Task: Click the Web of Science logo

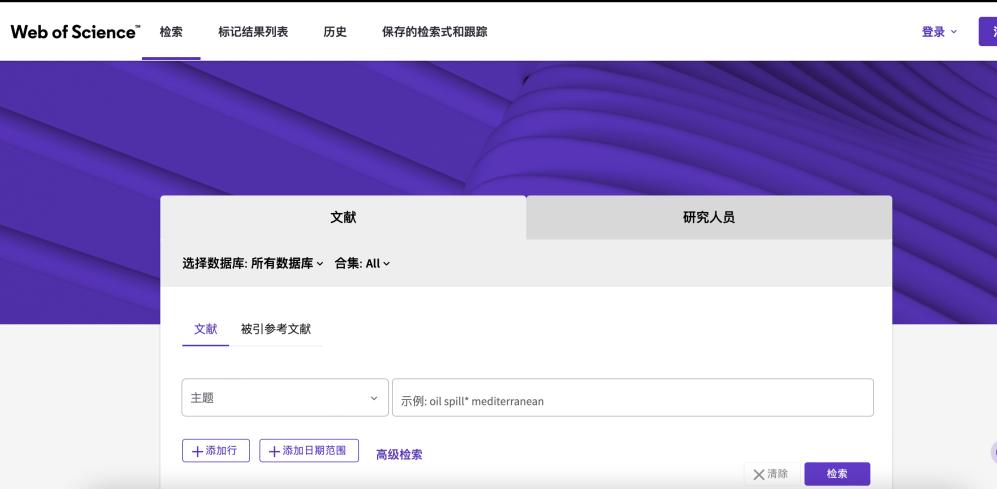Action: (x=75, y=32)
